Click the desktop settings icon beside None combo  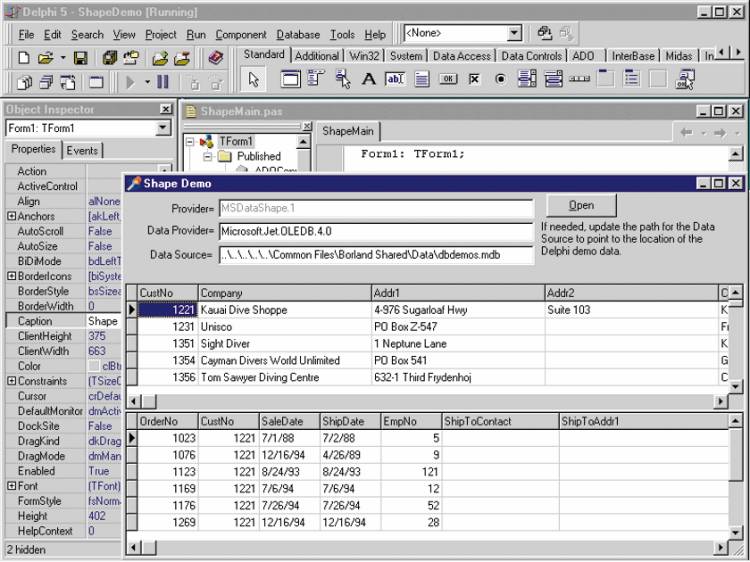pos(544,33)
